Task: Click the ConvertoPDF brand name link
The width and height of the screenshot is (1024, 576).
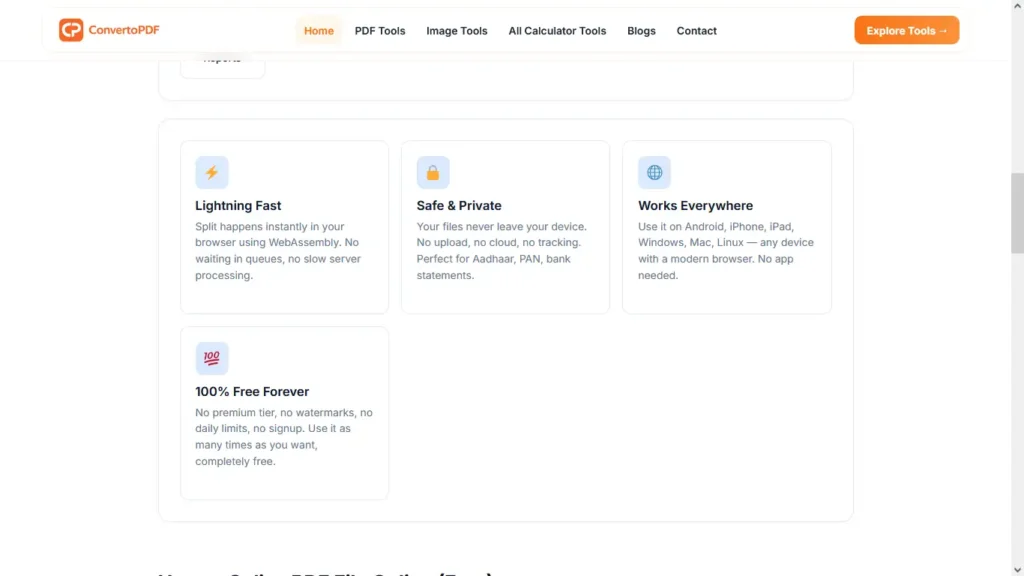Action: pos(124,30)
